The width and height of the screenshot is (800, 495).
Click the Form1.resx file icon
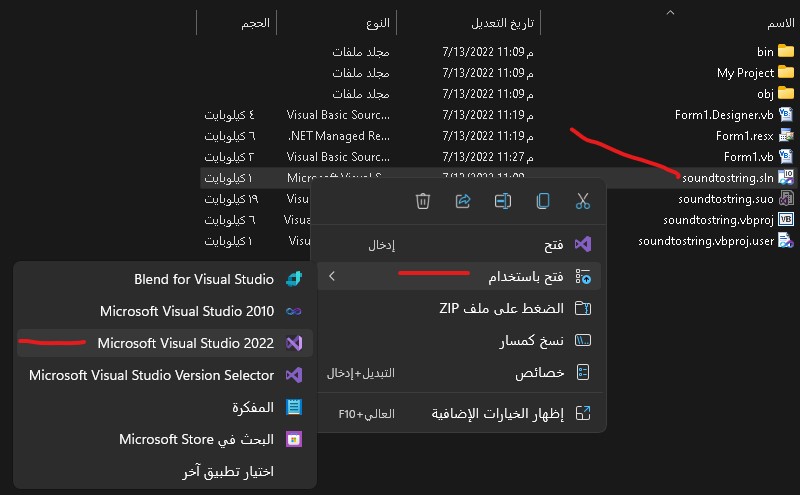tap(786, 135)
